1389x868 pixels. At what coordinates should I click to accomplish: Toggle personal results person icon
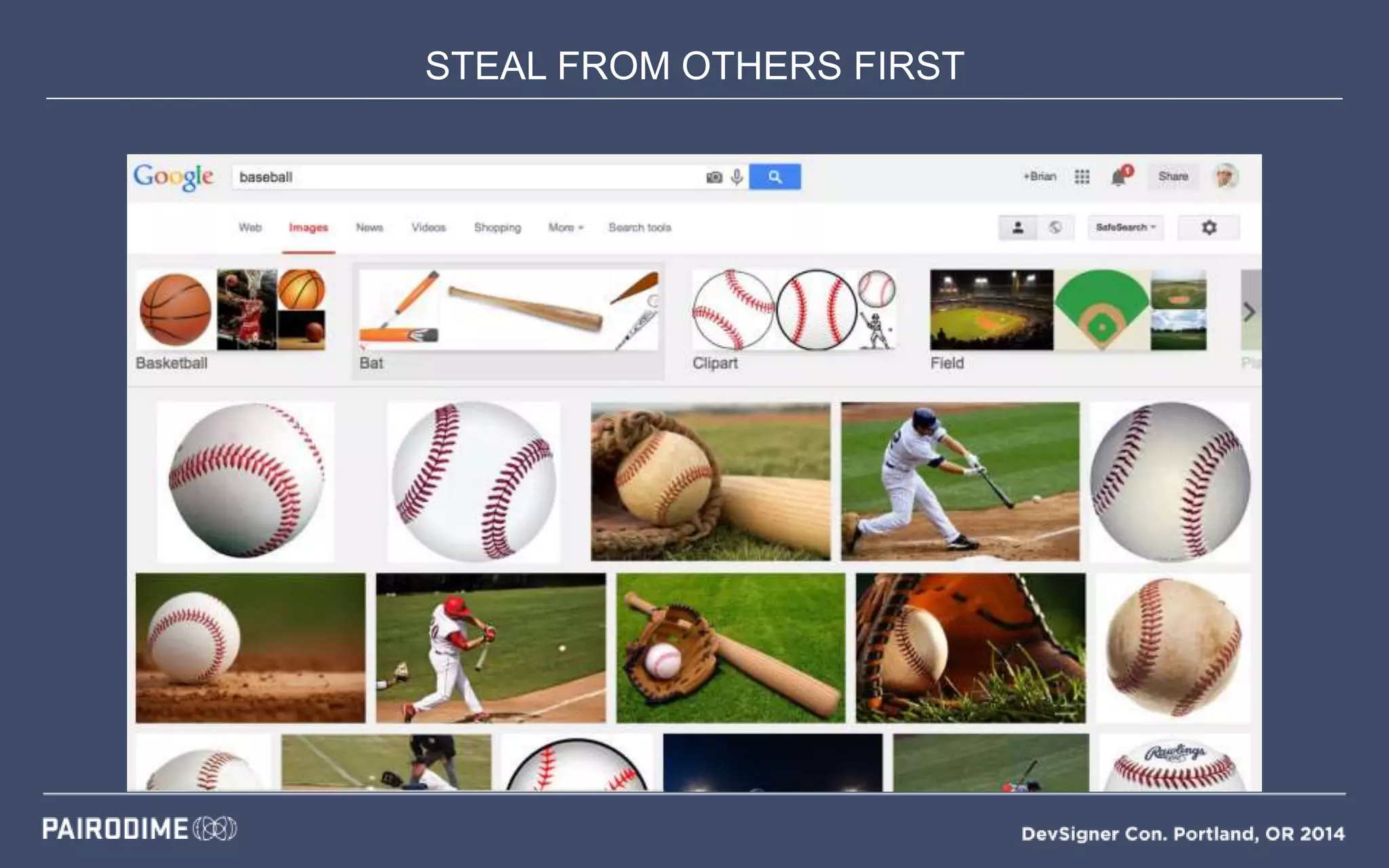coord(1017,227)
